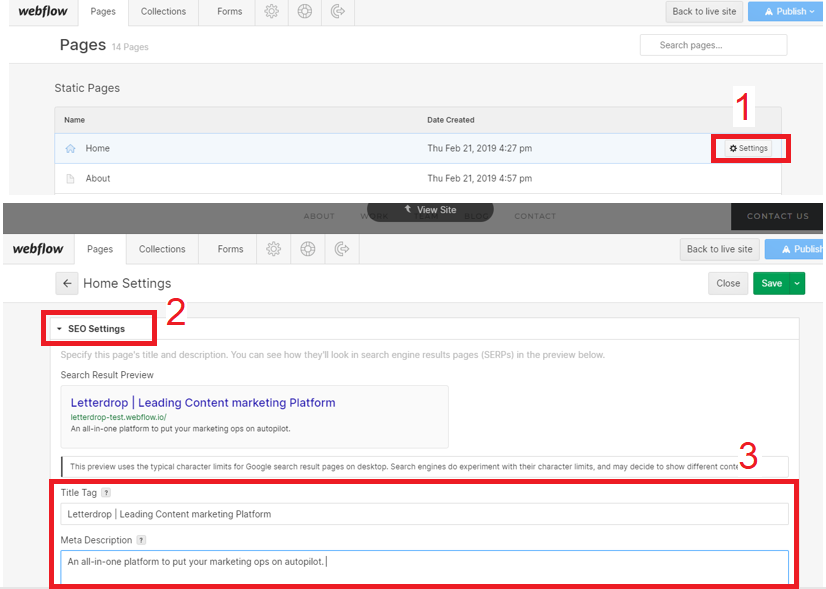Open the Save button dropdown arrow
This screenshot has height=589, width=826.
tap(796, 283)
